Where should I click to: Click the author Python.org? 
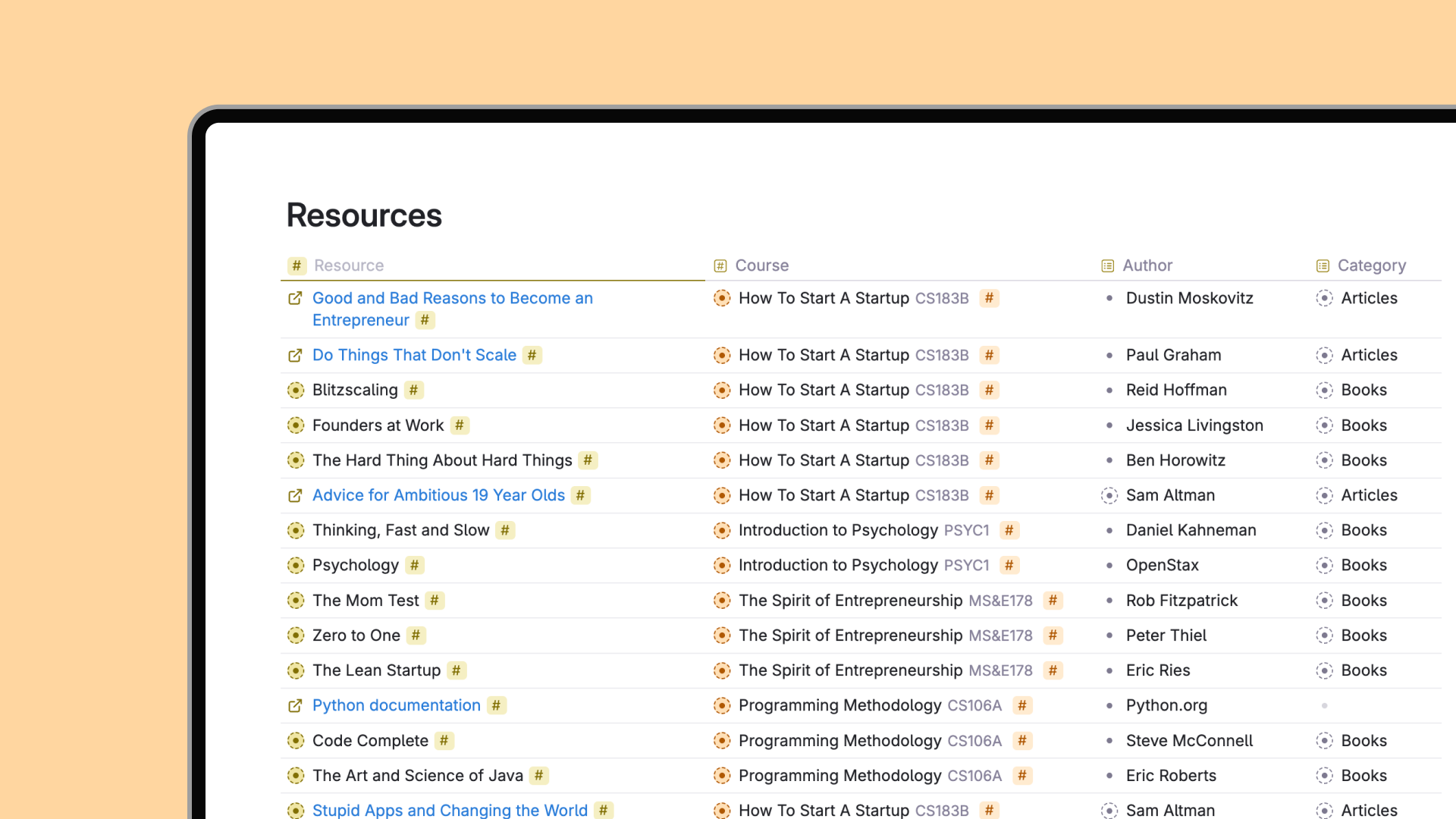1166,706
